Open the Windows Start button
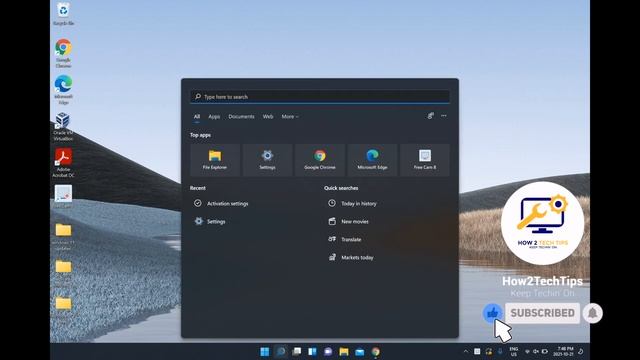Viewport: 640px width, 360px height. pos(264,351)
